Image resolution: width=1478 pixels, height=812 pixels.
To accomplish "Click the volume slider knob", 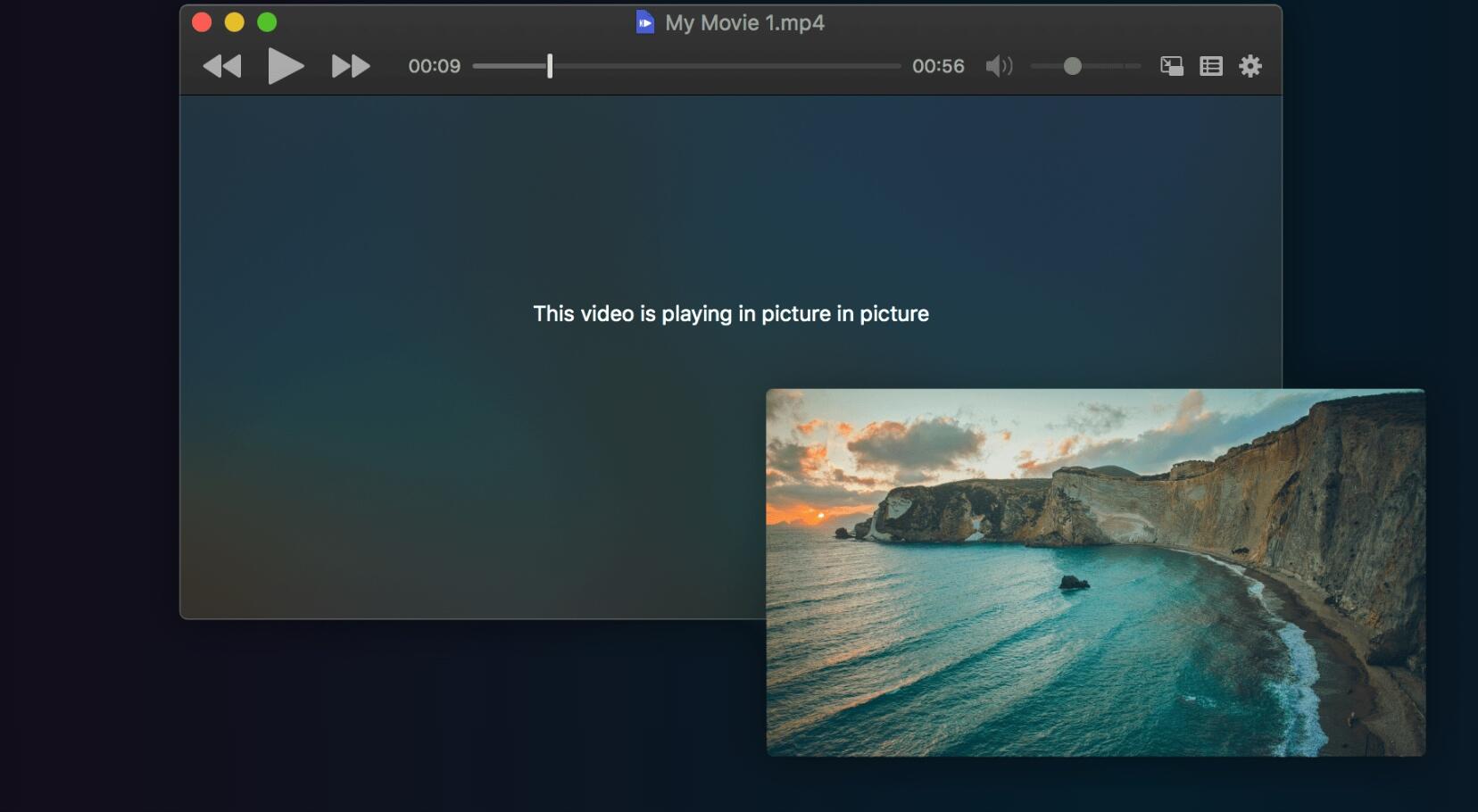I will pos(1073,66).
